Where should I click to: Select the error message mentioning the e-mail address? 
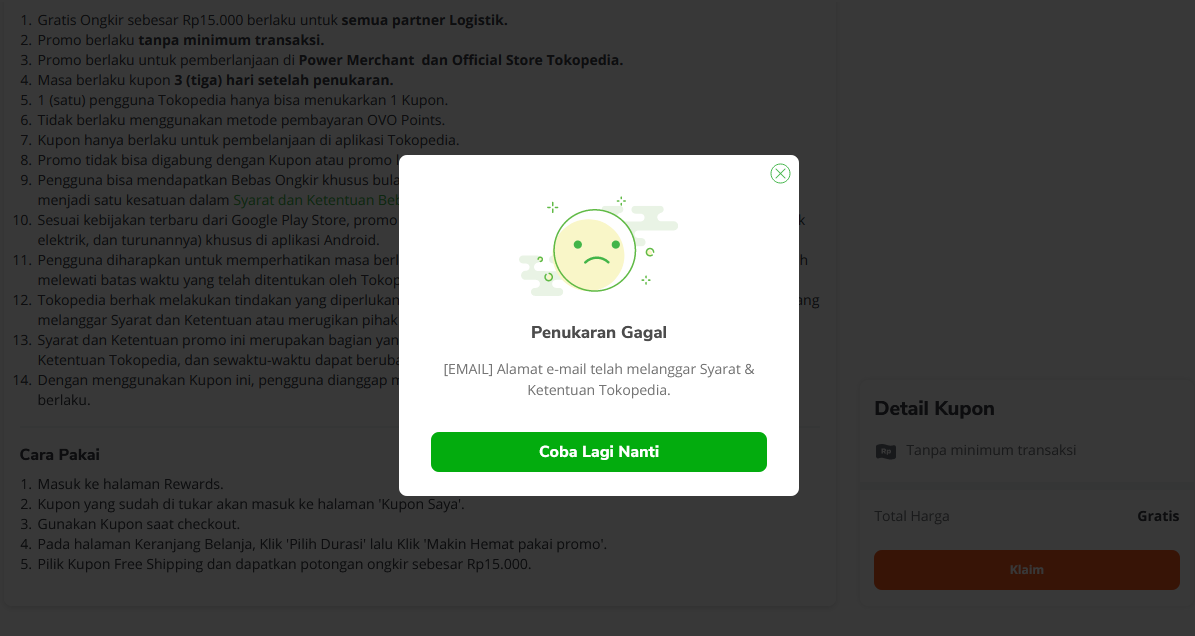[x=598, y=377]
